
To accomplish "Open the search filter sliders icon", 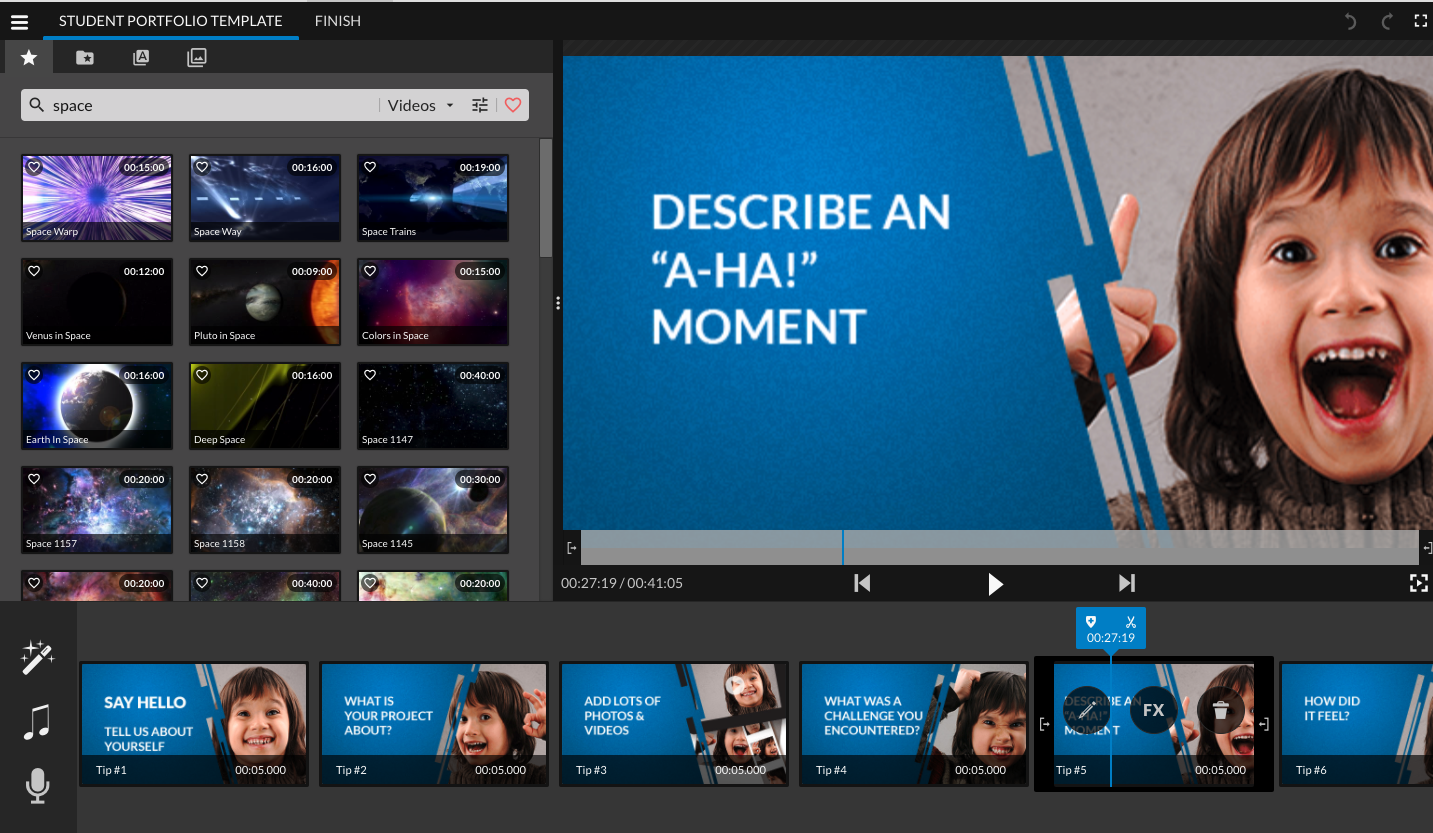I will [480, 105].
